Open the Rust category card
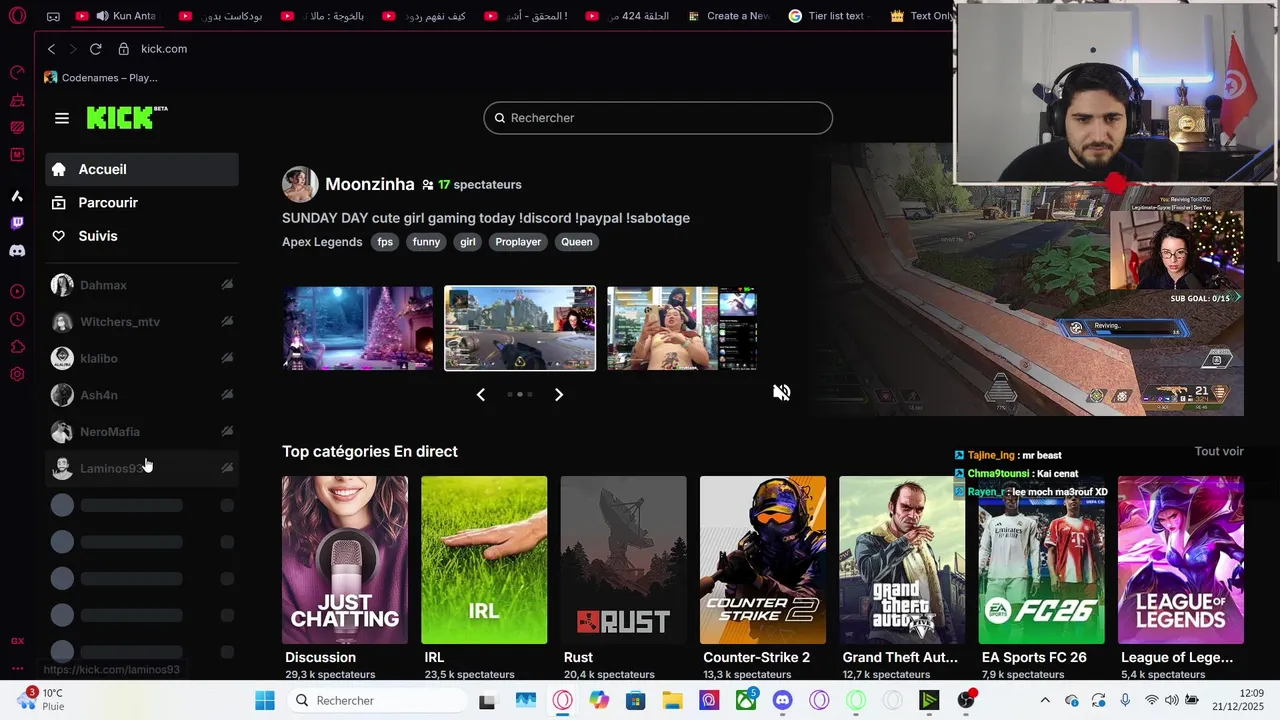This screenshot has height=720, width=1280. click(623, 560)
